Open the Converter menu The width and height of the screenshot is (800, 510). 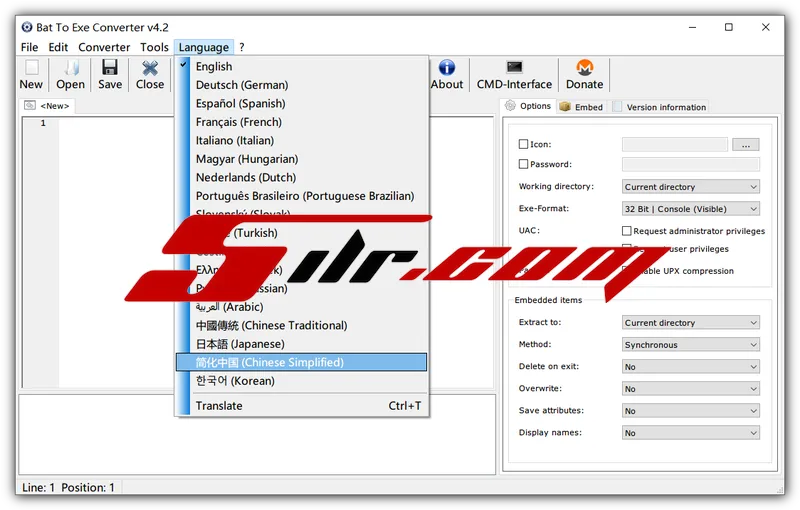coord(104,47)
